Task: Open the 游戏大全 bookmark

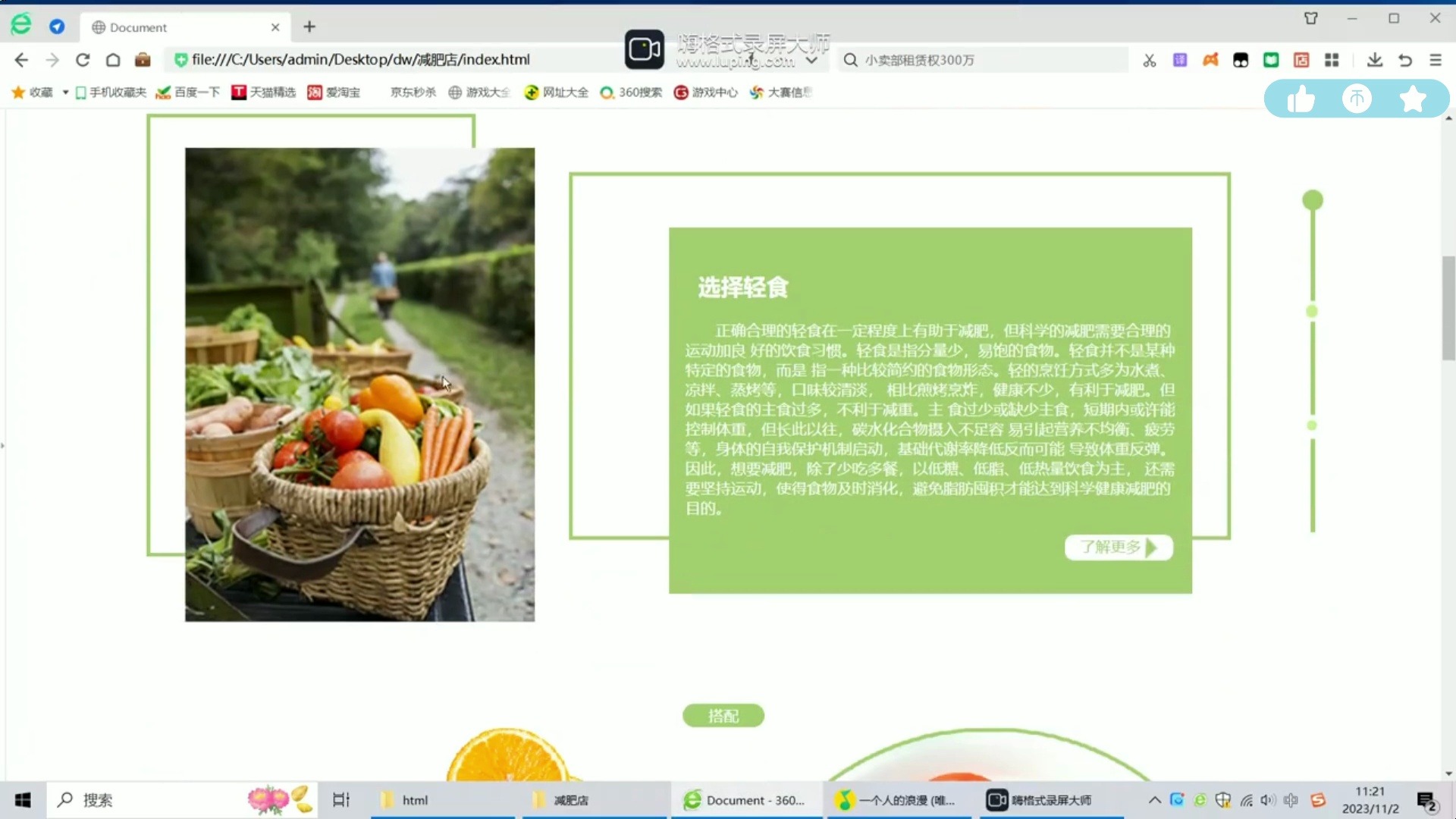Action: 479,93
